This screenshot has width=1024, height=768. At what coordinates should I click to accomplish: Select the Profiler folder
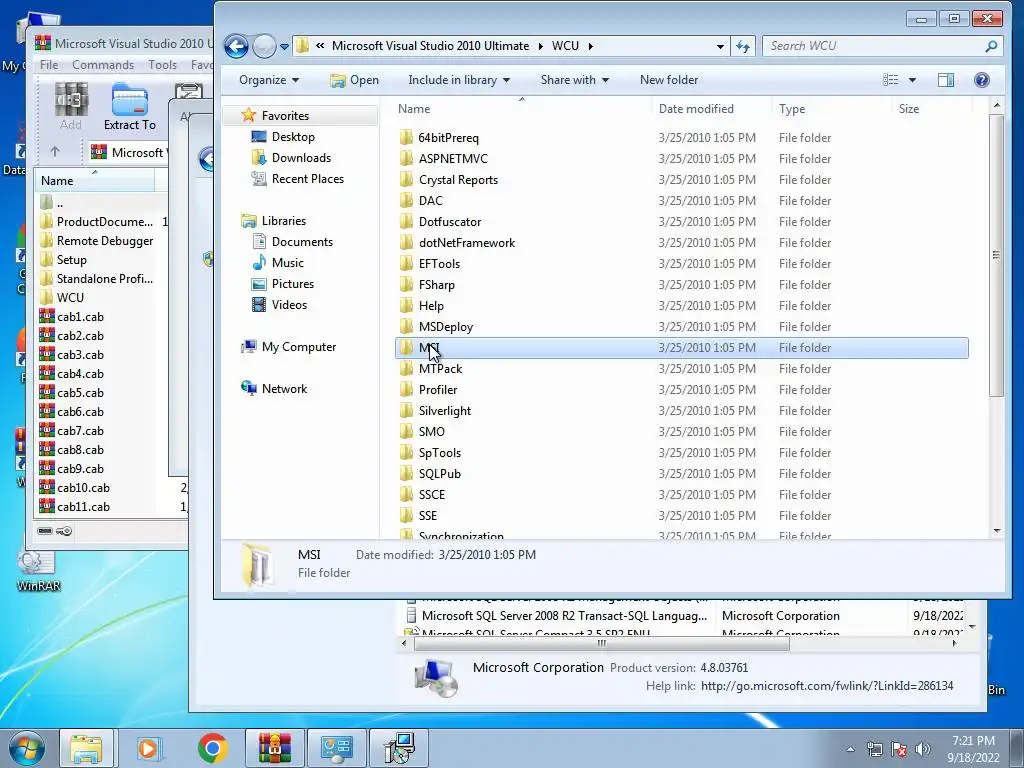tap(438, 389)
